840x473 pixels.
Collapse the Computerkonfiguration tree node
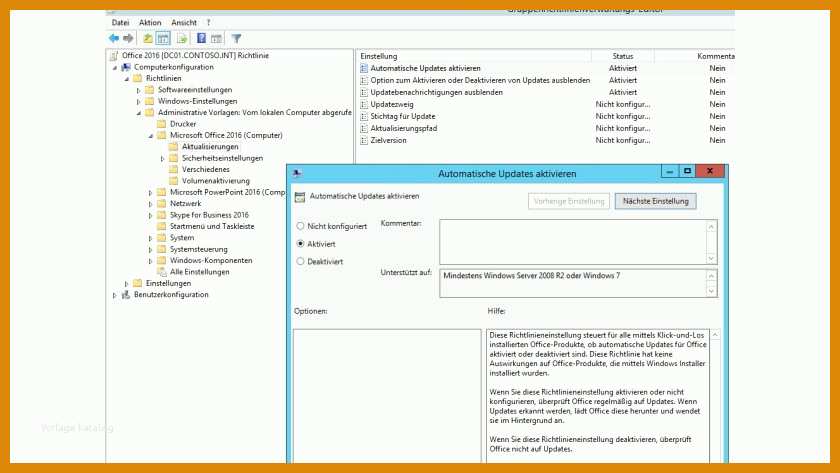[x=115, y=68]
